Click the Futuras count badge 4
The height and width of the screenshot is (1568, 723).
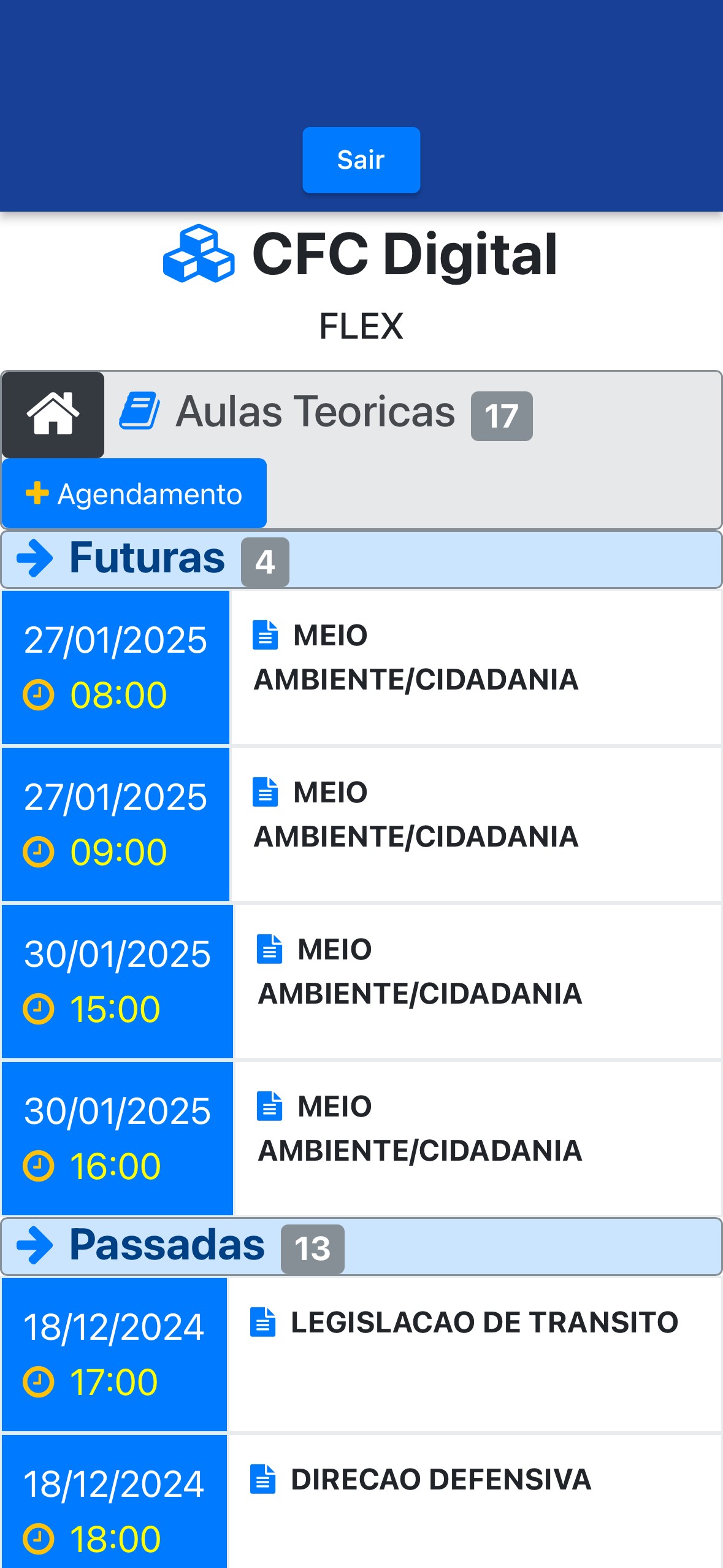coord(265,562)
